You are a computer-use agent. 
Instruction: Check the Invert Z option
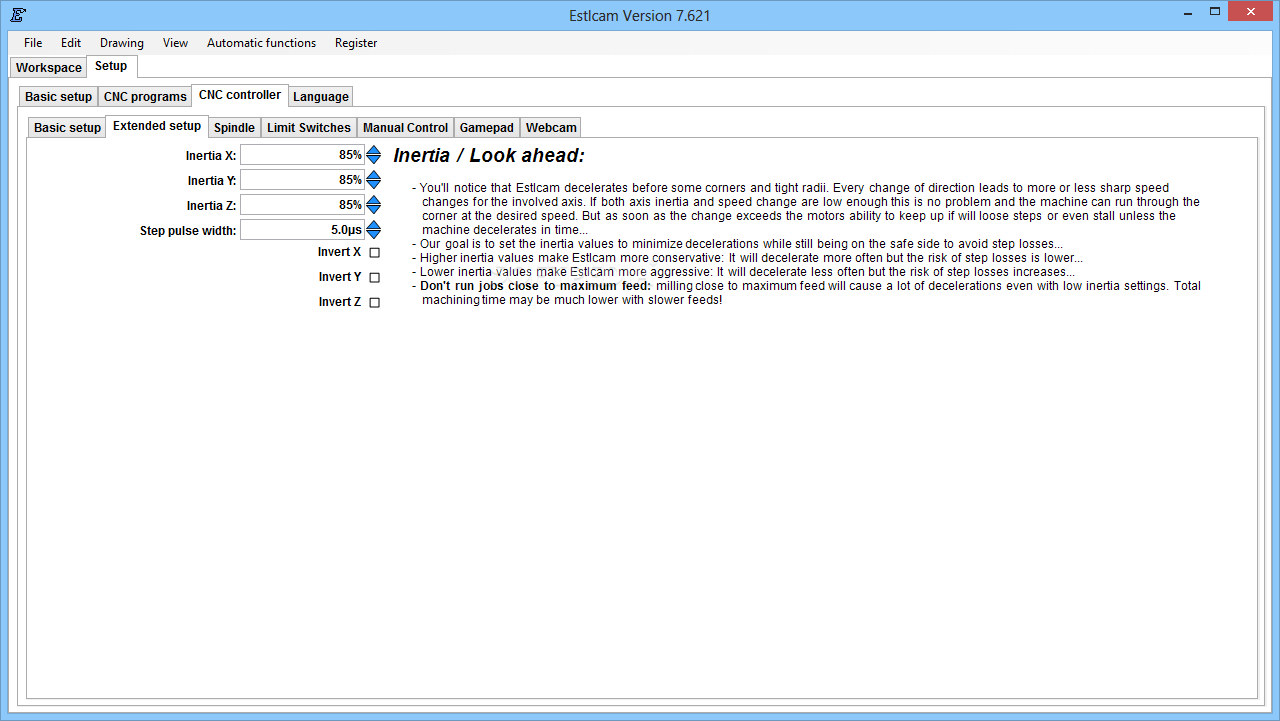tap(375, 303)
